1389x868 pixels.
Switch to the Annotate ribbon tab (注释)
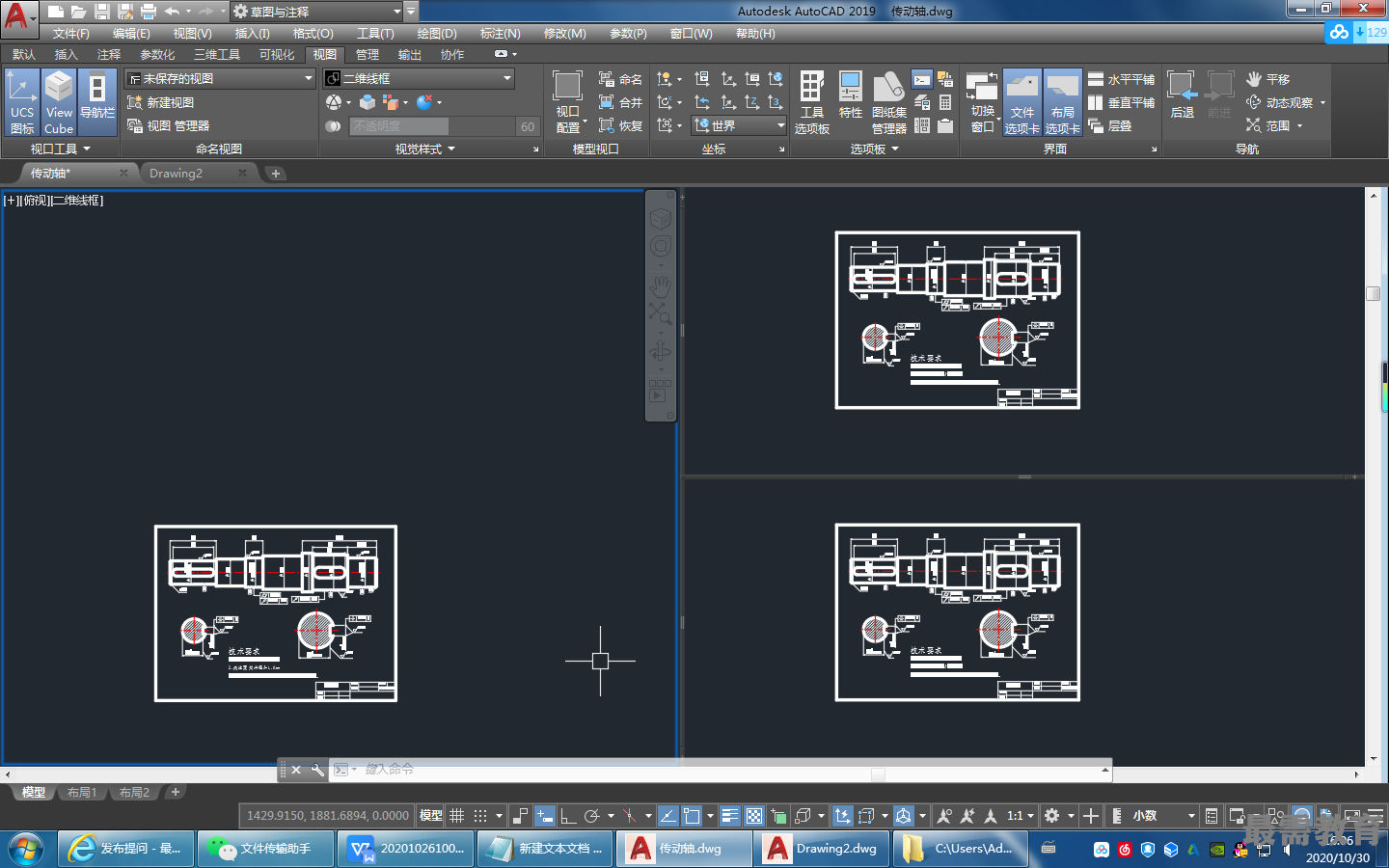coord(108,54)
